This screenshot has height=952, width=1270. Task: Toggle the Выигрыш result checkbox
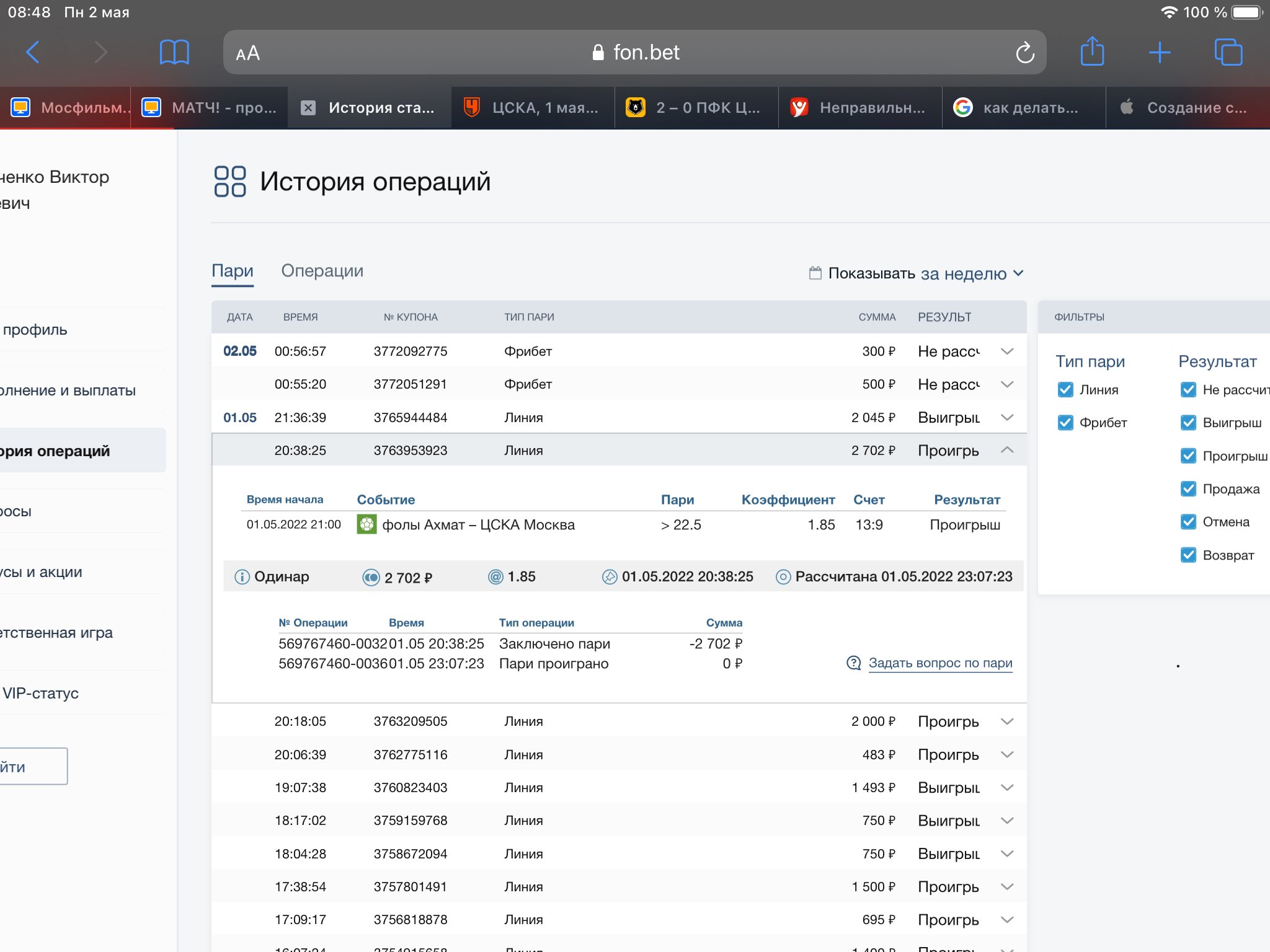[x=1188, y=423]
